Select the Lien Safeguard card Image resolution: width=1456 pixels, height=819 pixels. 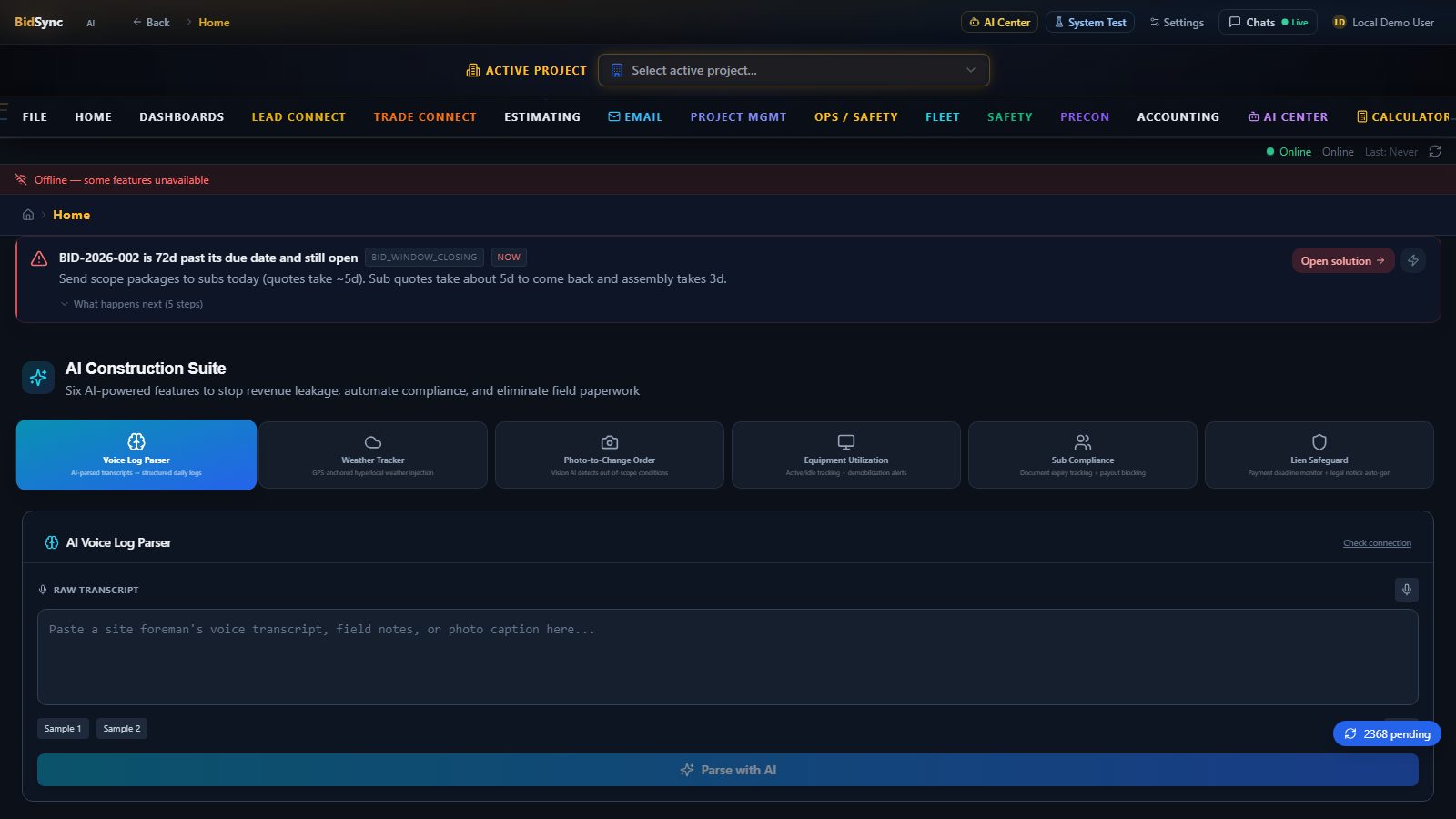click(x=1319, y=455)
